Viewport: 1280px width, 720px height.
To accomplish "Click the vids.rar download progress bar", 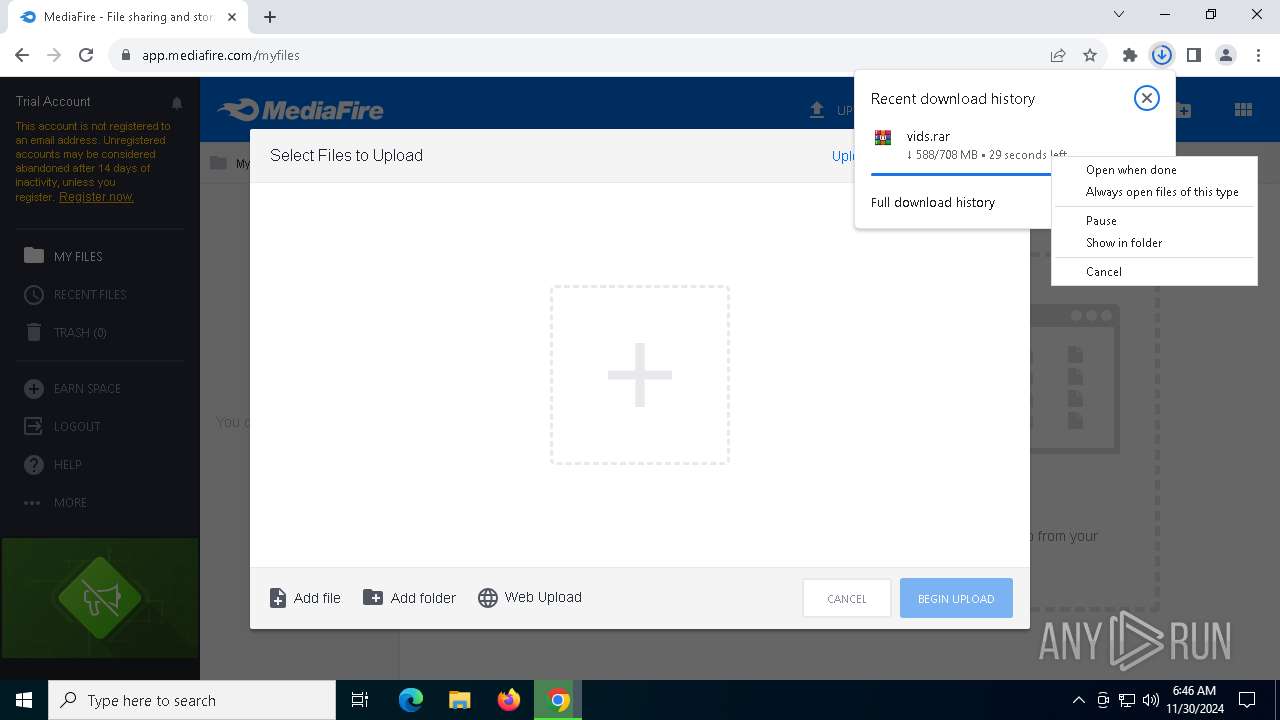I will [x=961, y=174].
